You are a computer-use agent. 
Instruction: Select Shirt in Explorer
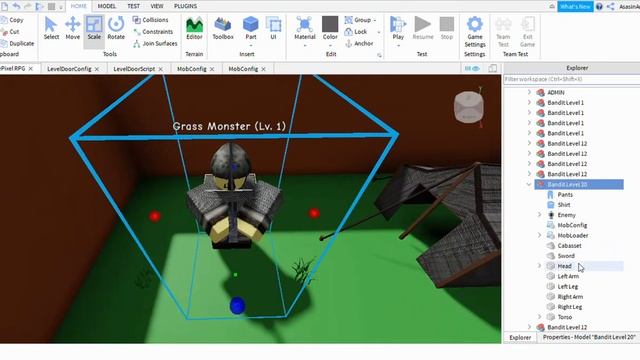[564, 205]
